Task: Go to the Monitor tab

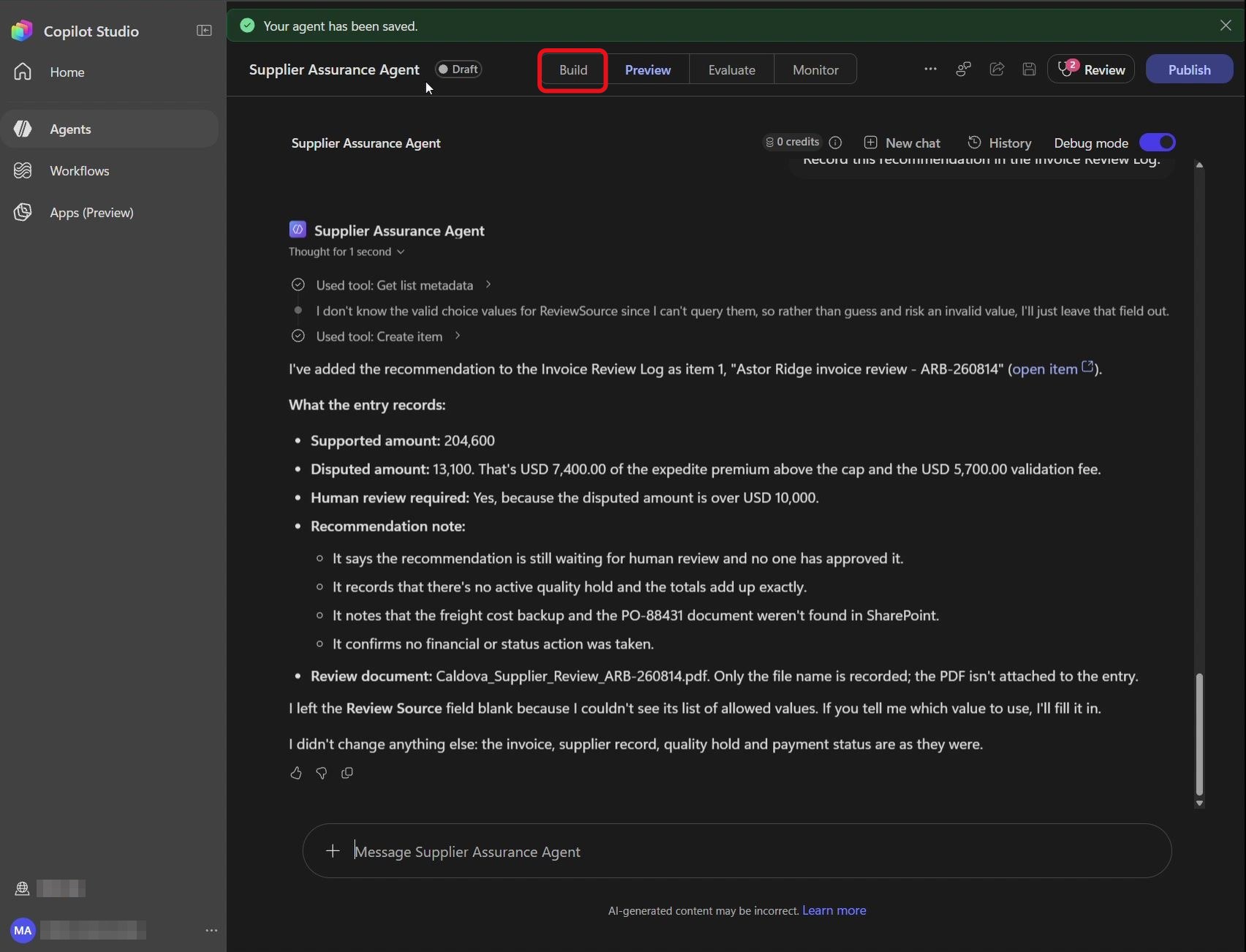Action: click(x=815, y=69)
